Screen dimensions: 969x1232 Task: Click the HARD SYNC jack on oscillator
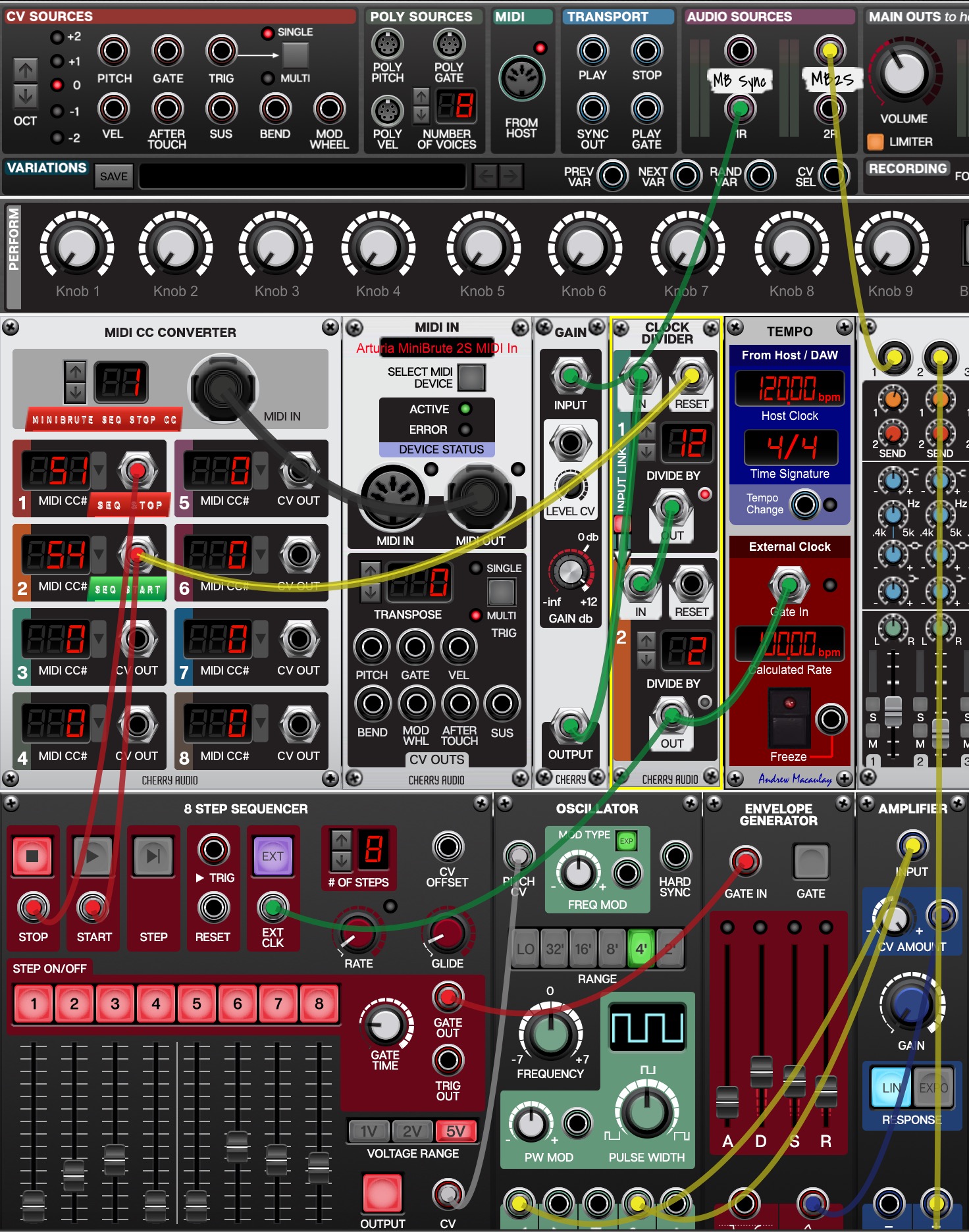pos(675,856)
